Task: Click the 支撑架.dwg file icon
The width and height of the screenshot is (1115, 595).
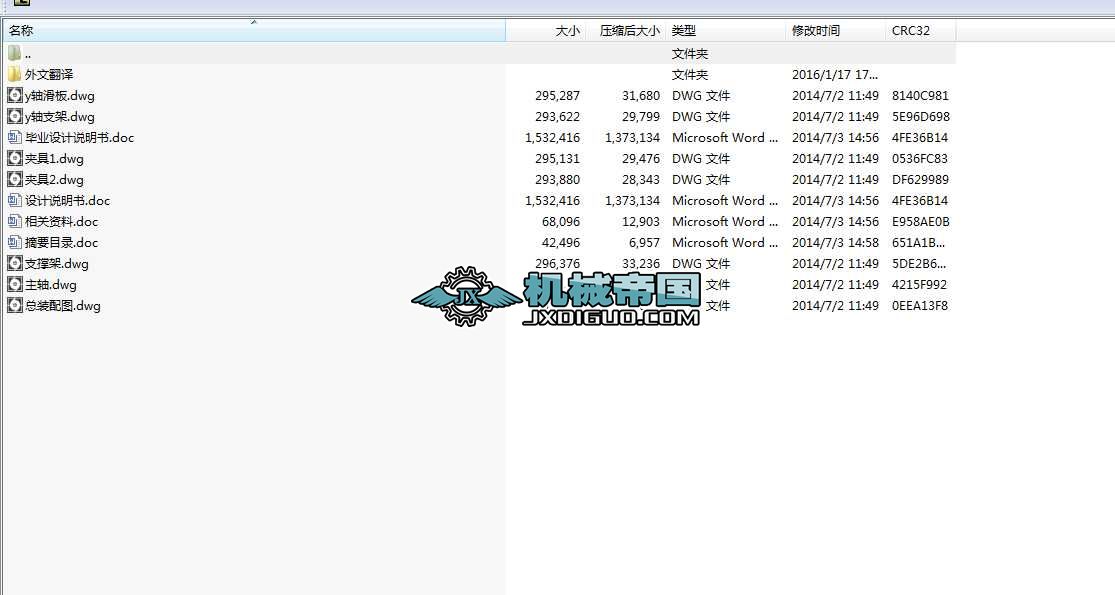Action: point(14,263)
